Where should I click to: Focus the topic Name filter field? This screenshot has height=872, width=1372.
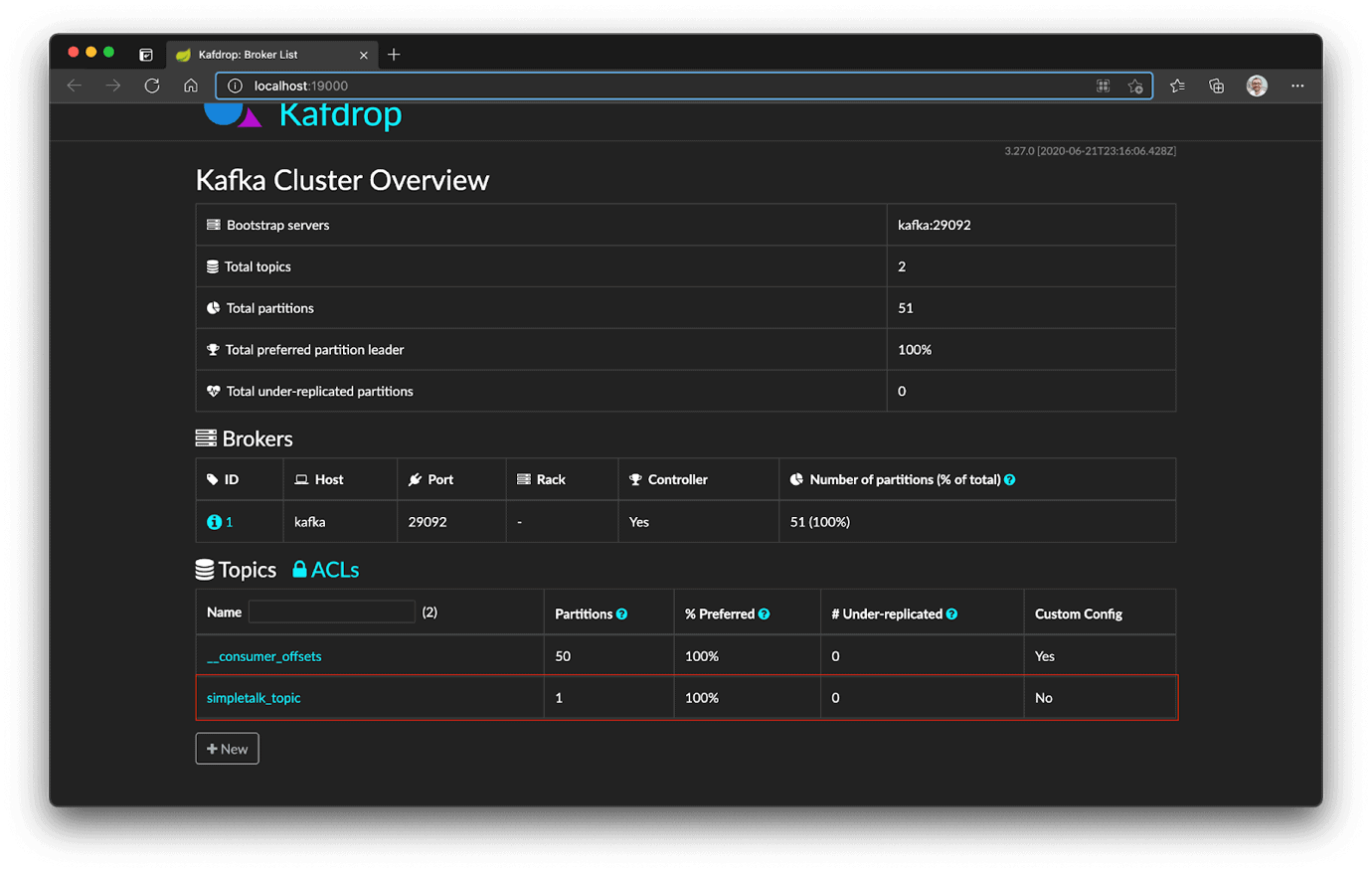pyautogui.click(x=332, y=611)
